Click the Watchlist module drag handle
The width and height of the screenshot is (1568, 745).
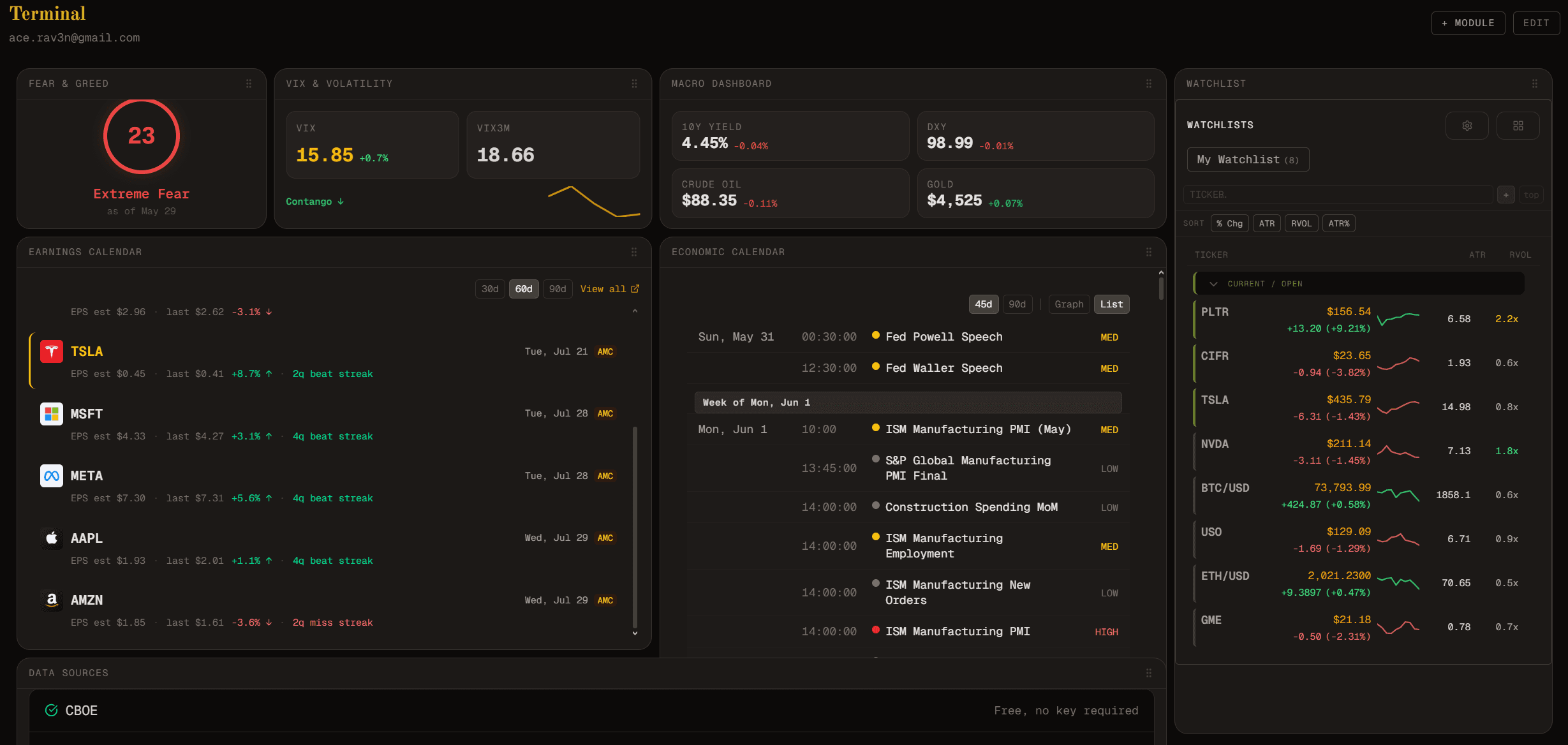[1535, 84]
